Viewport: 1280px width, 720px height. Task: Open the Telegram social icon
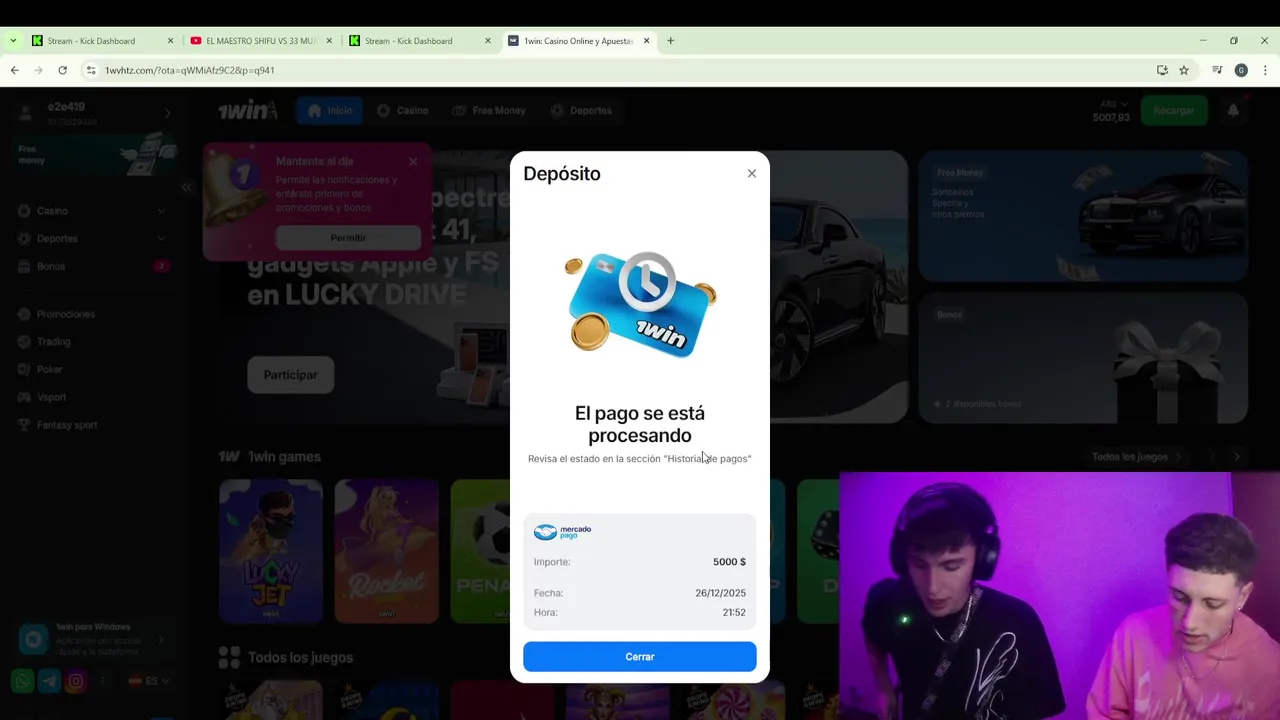pos(49,681)
